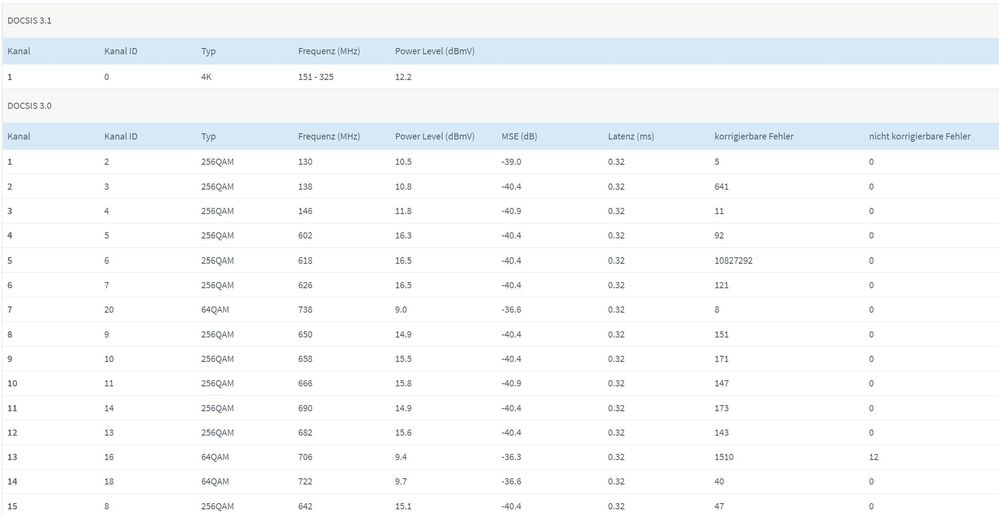The image size is (999, 517).
Task: Select the uncorrectable errors value 12
Action: click(x=874, y=457)
